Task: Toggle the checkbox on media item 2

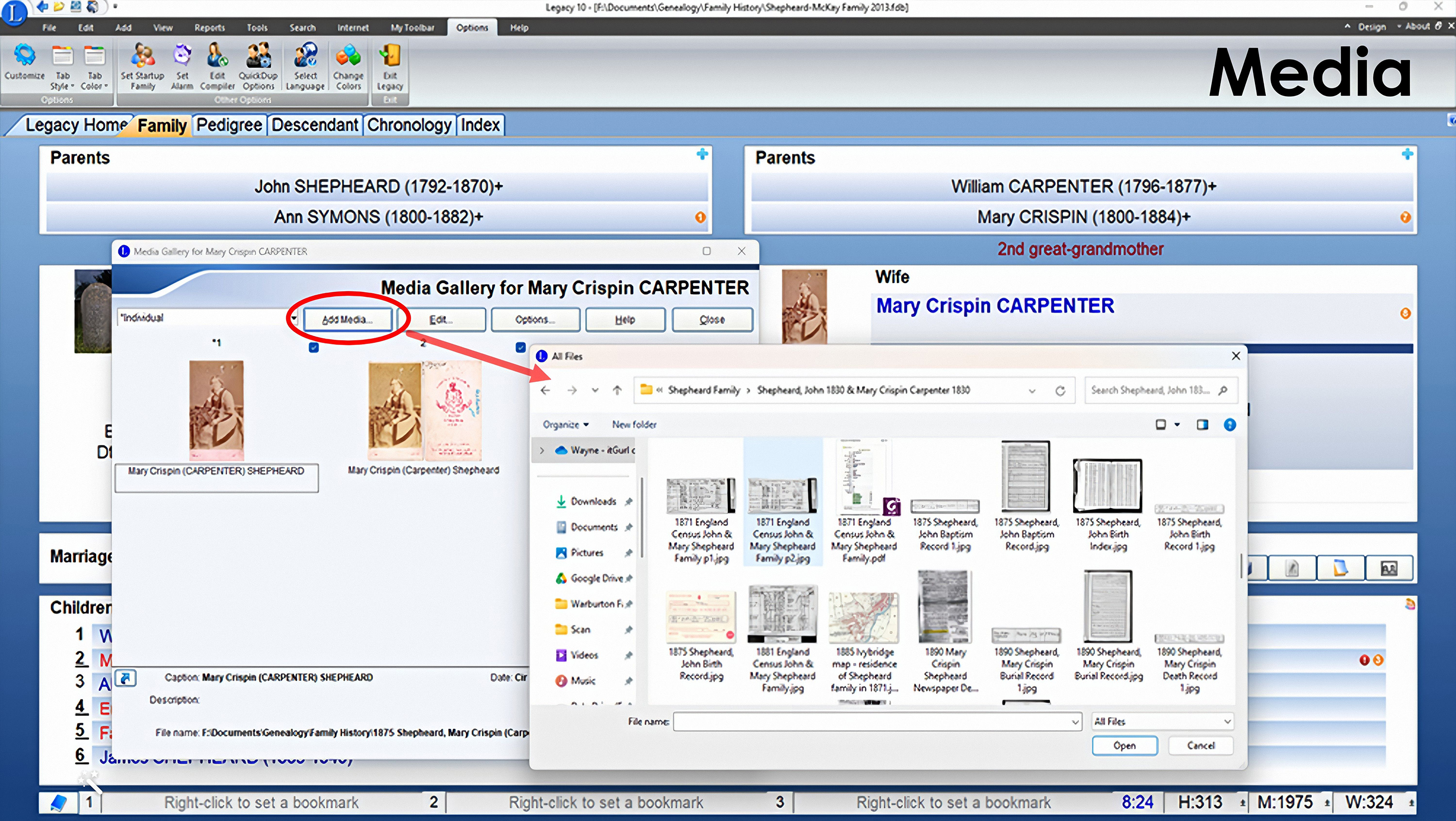Action: point(520,347)
